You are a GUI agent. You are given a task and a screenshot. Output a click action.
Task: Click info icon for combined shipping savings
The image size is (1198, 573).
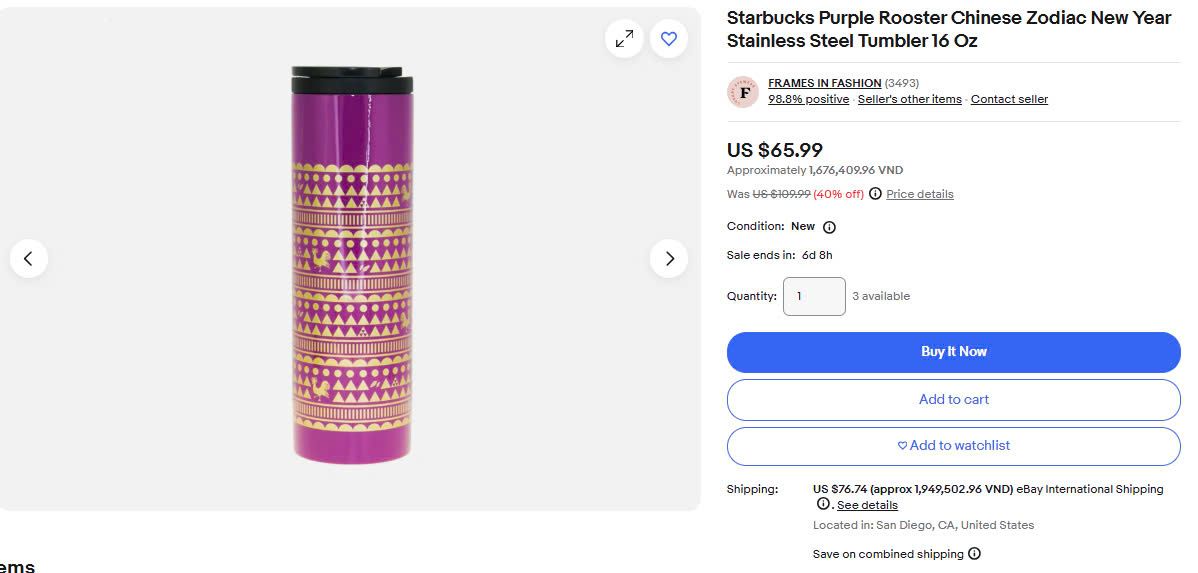(974, 554)
